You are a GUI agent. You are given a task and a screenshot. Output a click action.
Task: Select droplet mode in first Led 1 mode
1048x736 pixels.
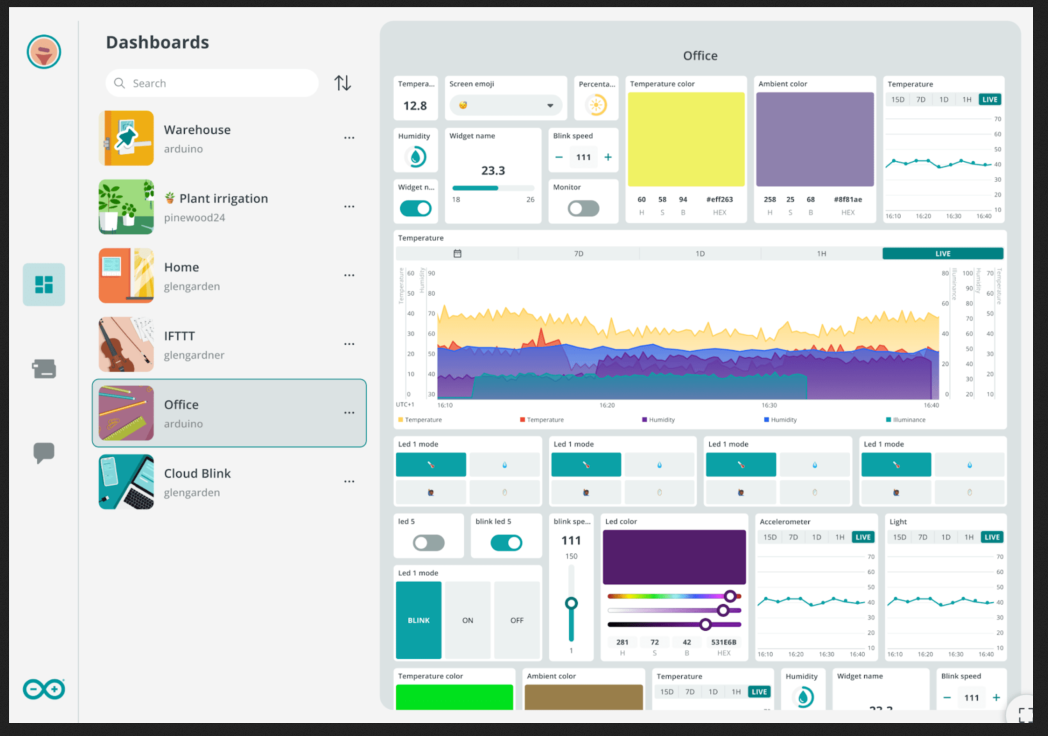pyautogui.click(x=505, y=465)
